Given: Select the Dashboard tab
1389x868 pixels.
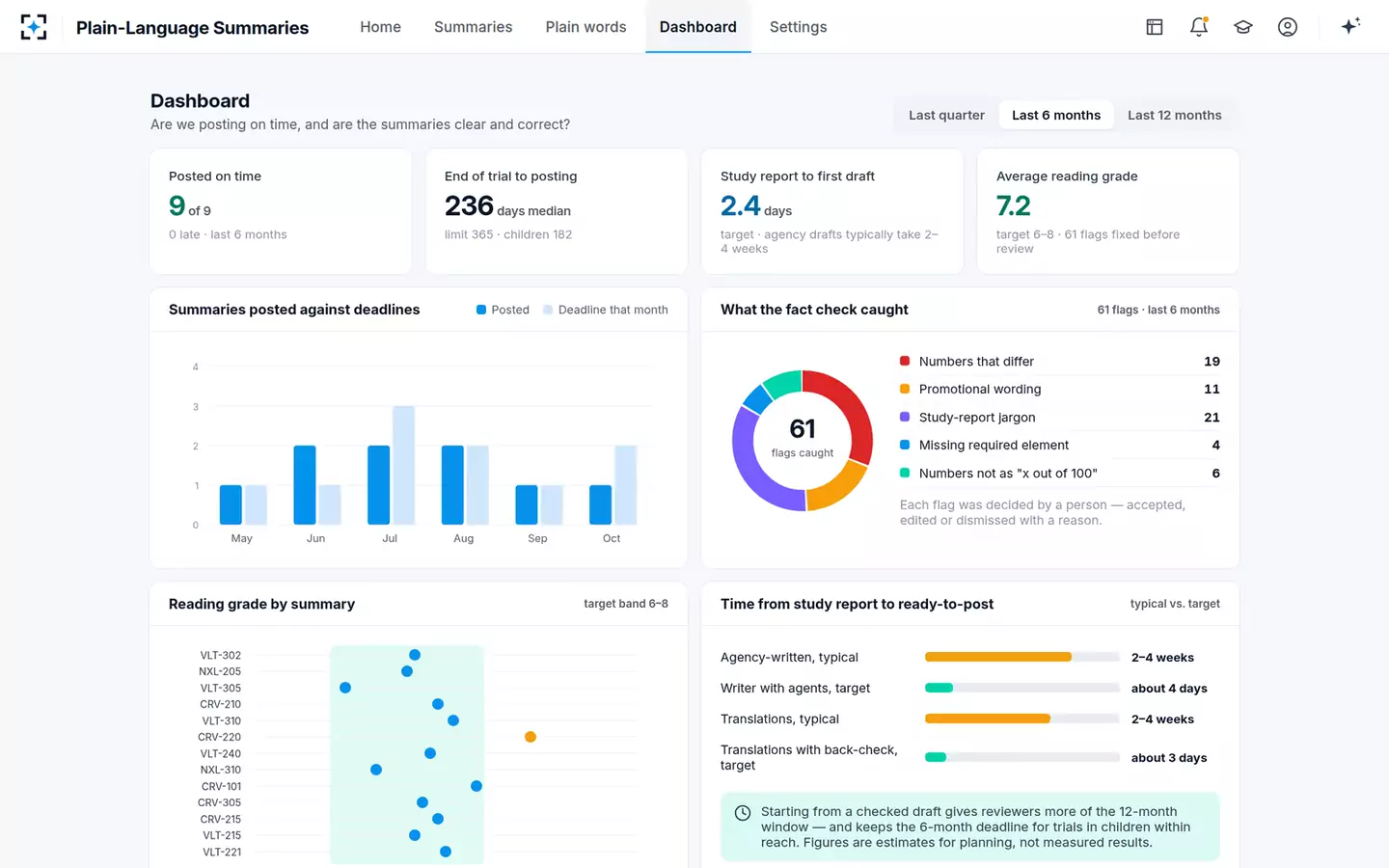Looking at the screenshot, I should click(x=697, y=27).
